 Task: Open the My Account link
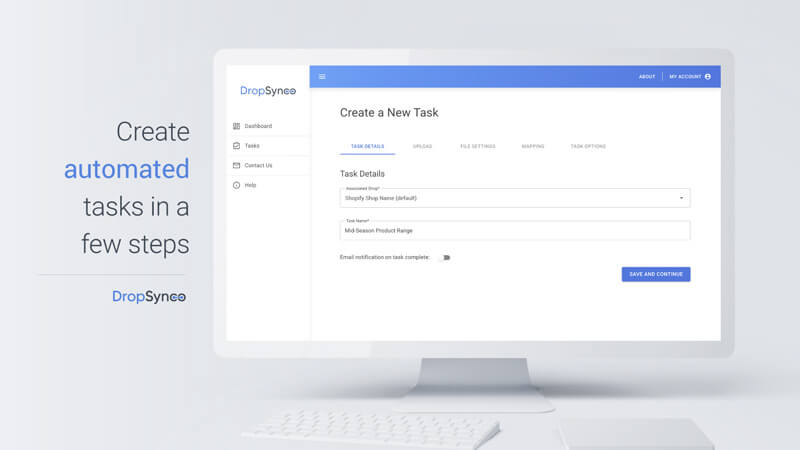point(685,77)
